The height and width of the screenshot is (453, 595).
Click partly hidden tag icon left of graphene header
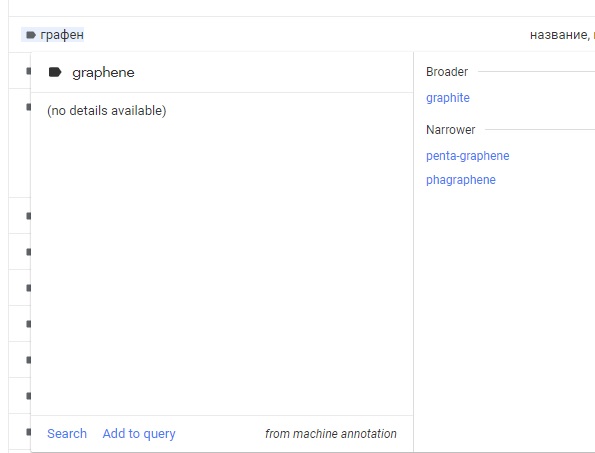coord(28,71)
